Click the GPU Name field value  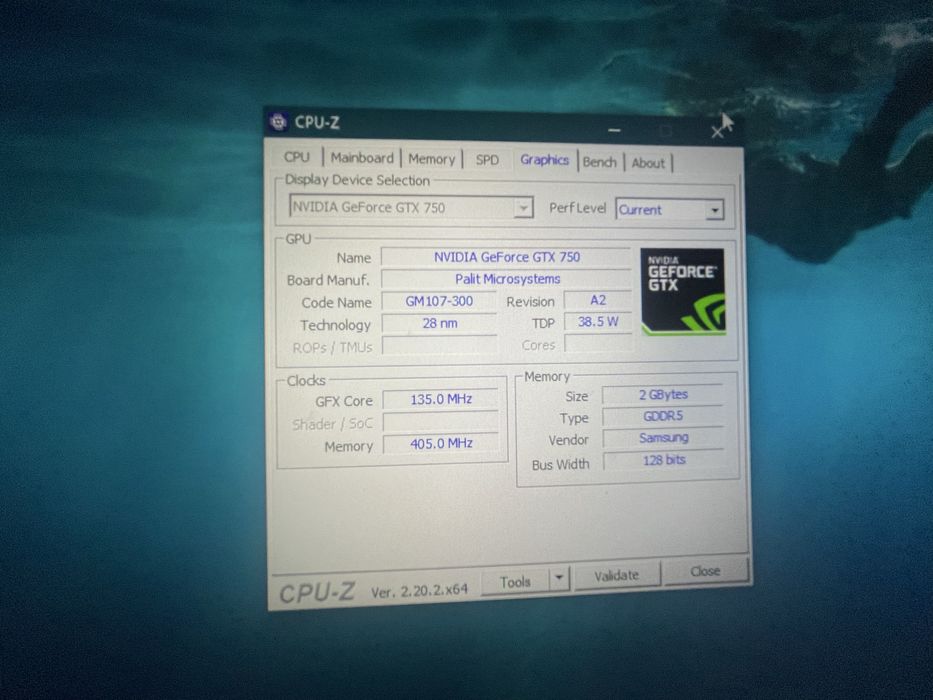[x=506, y=257]
